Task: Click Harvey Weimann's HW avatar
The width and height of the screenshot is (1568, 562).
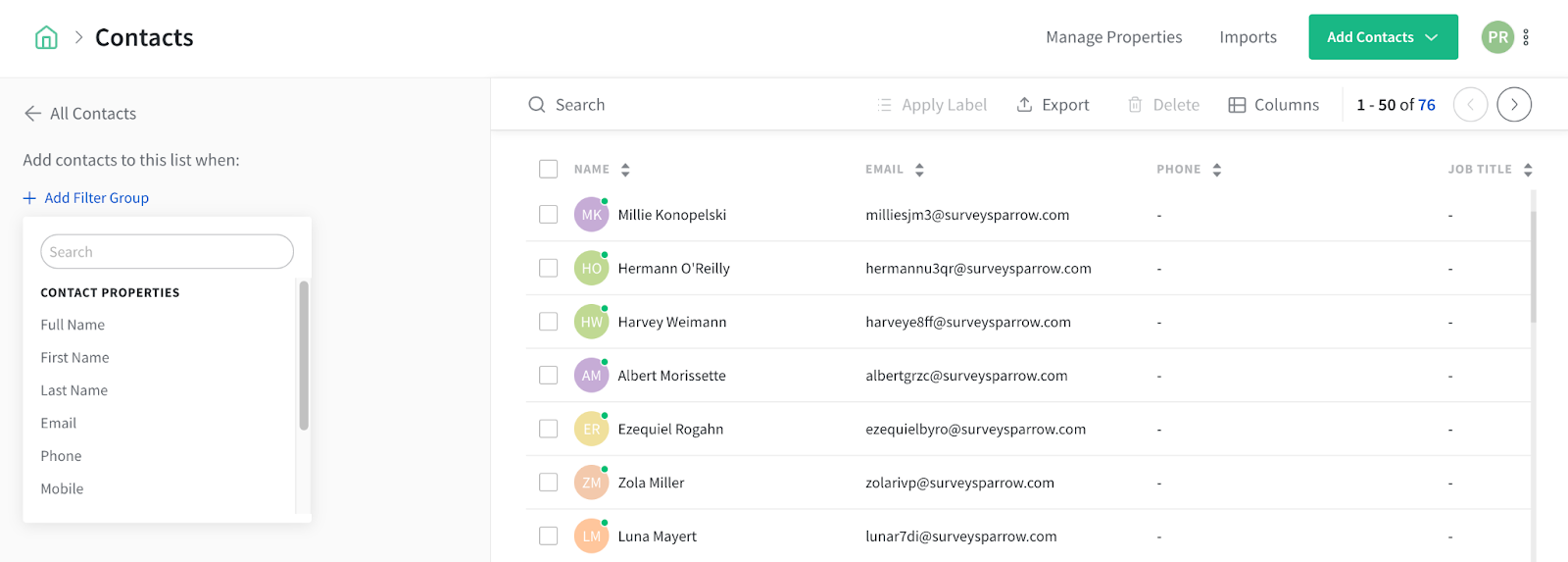Action: (592, 322)
